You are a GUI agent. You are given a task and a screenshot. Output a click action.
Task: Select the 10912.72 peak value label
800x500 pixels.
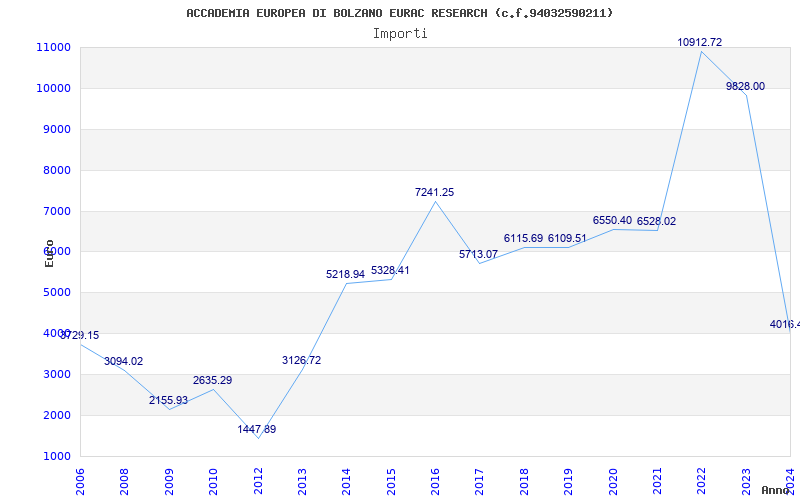(x=699, y=42)
